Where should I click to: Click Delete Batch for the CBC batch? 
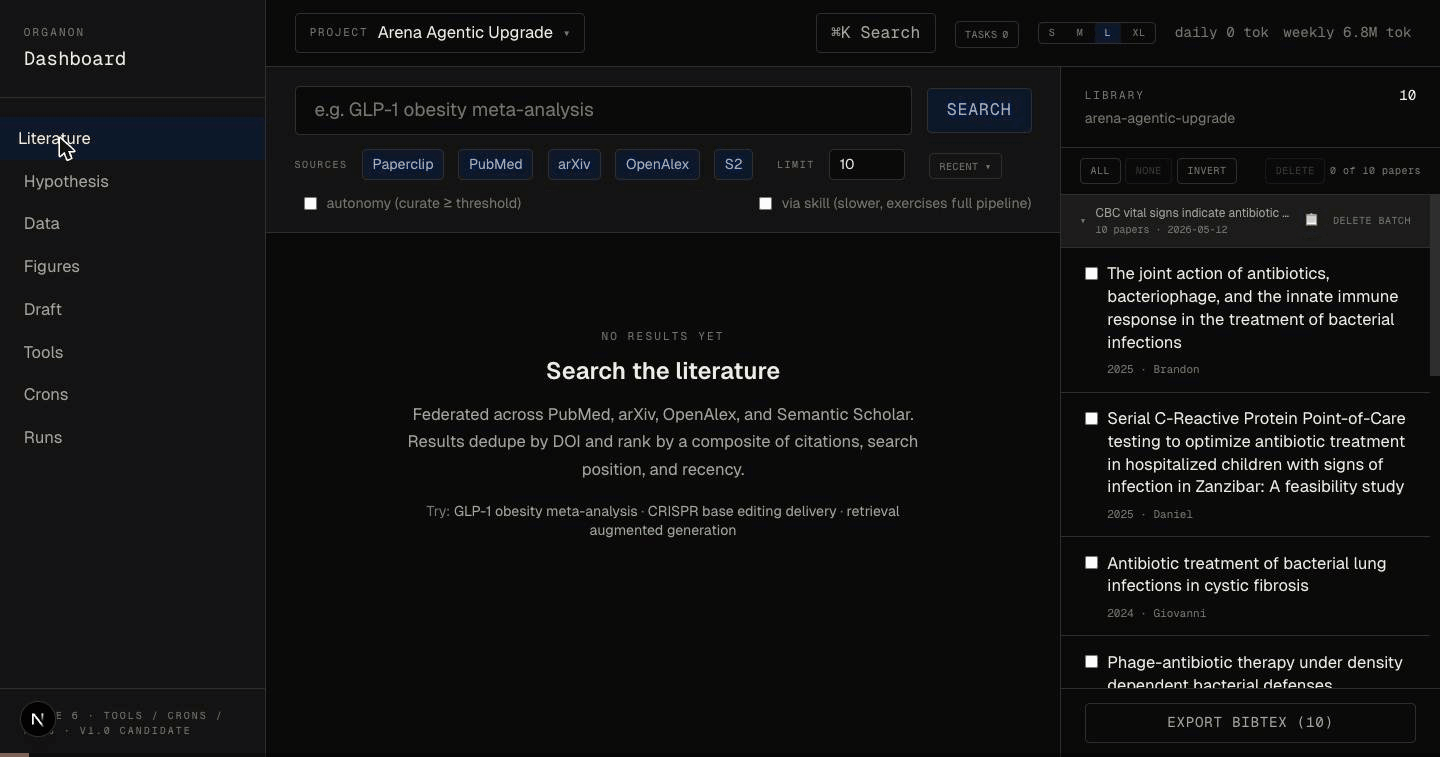tap(1372, 220)
